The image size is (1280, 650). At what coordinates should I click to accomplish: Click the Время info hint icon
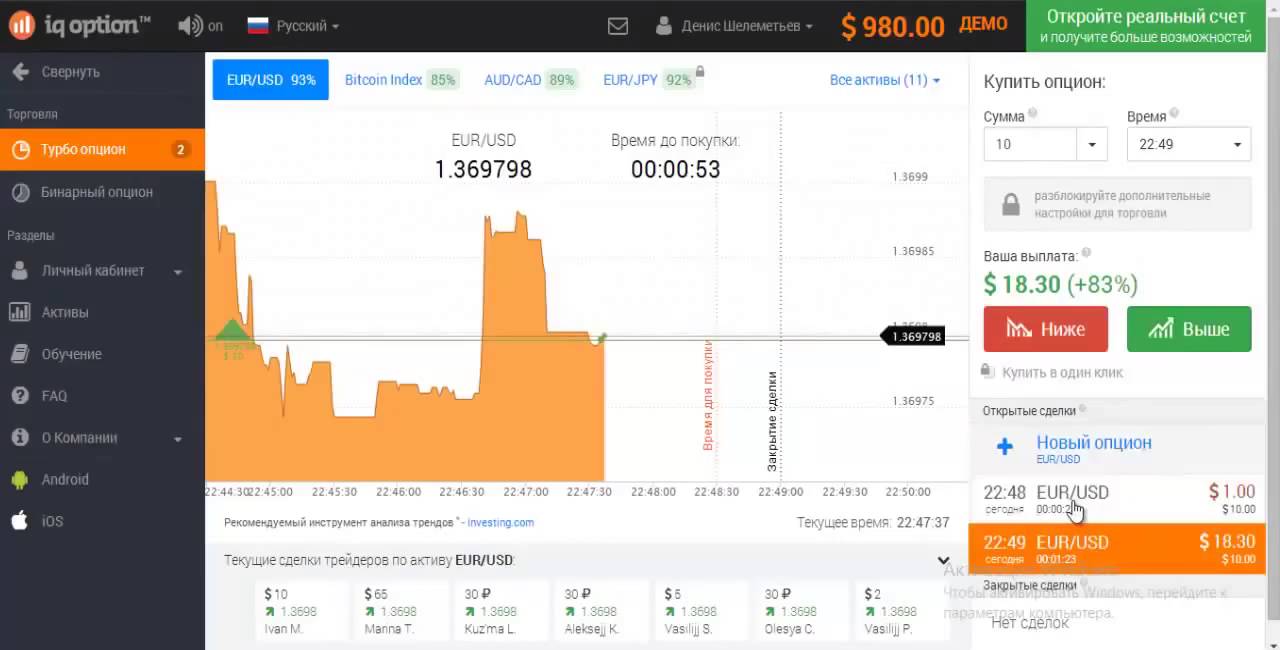(1174, 114)
